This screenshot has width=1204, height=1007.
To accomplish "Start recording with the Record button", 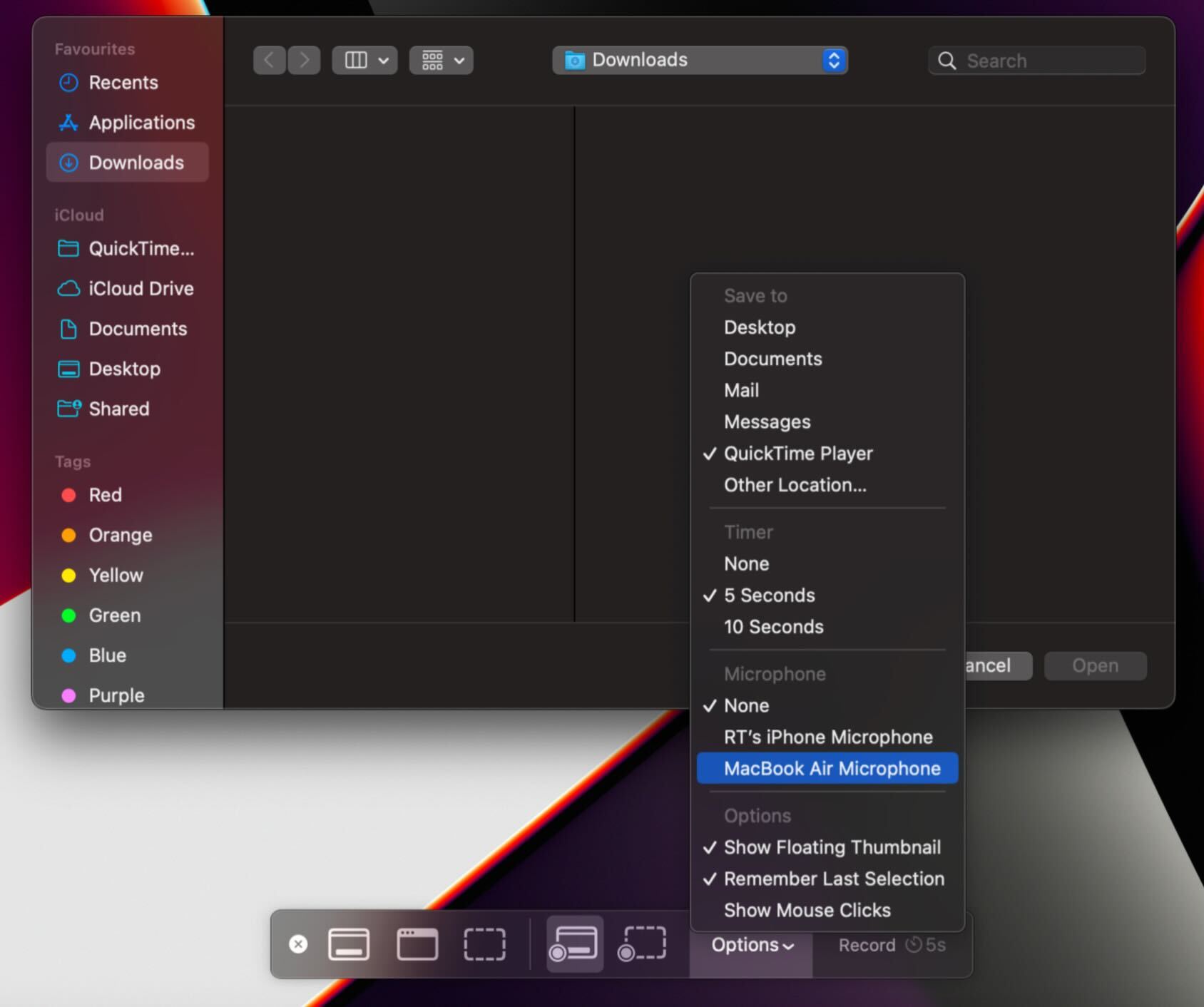I will point(892,945).
